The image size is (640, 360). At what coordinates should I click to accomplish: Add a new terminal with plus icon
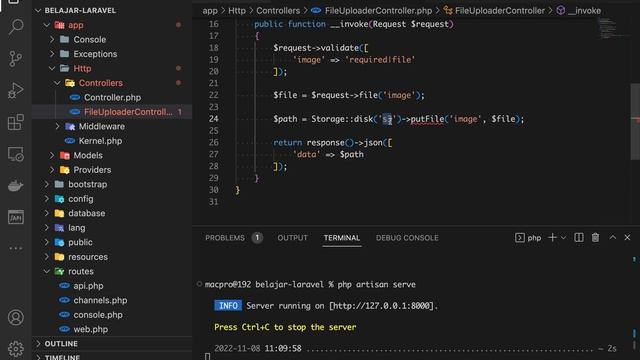pyautogui.click(x=552, y=238)
